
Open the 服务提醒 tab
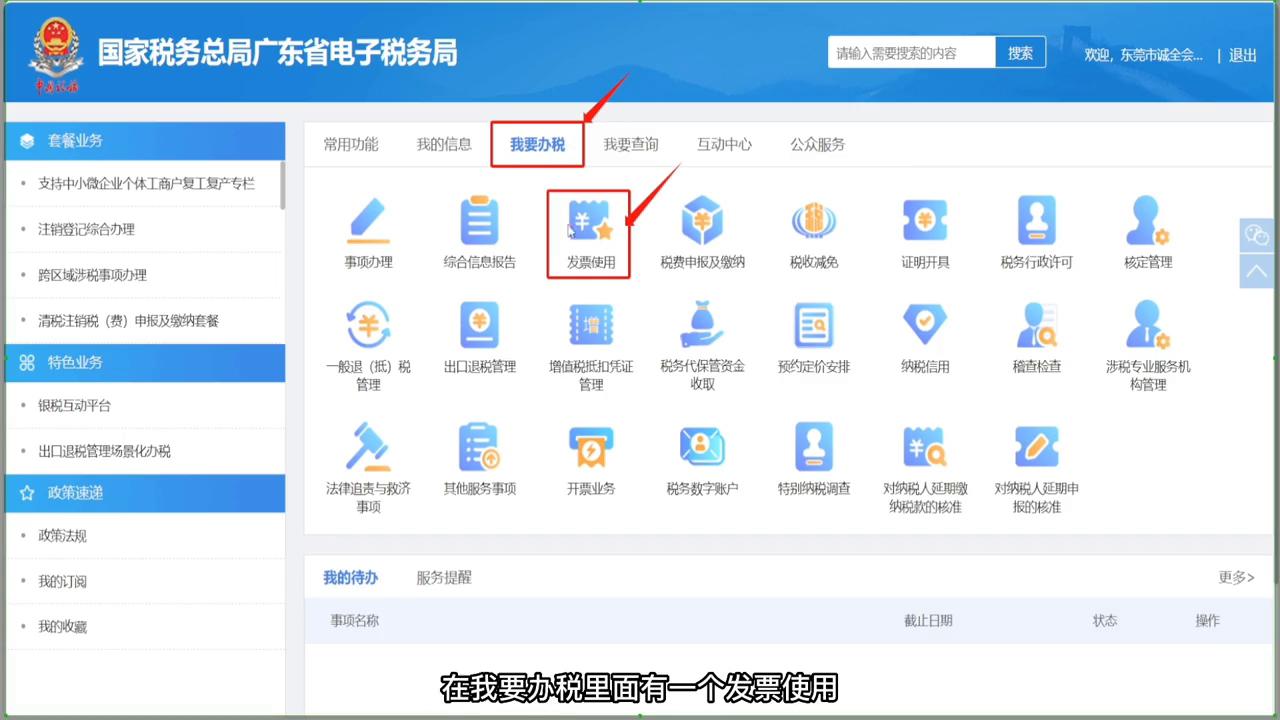(x=443, y=577)
